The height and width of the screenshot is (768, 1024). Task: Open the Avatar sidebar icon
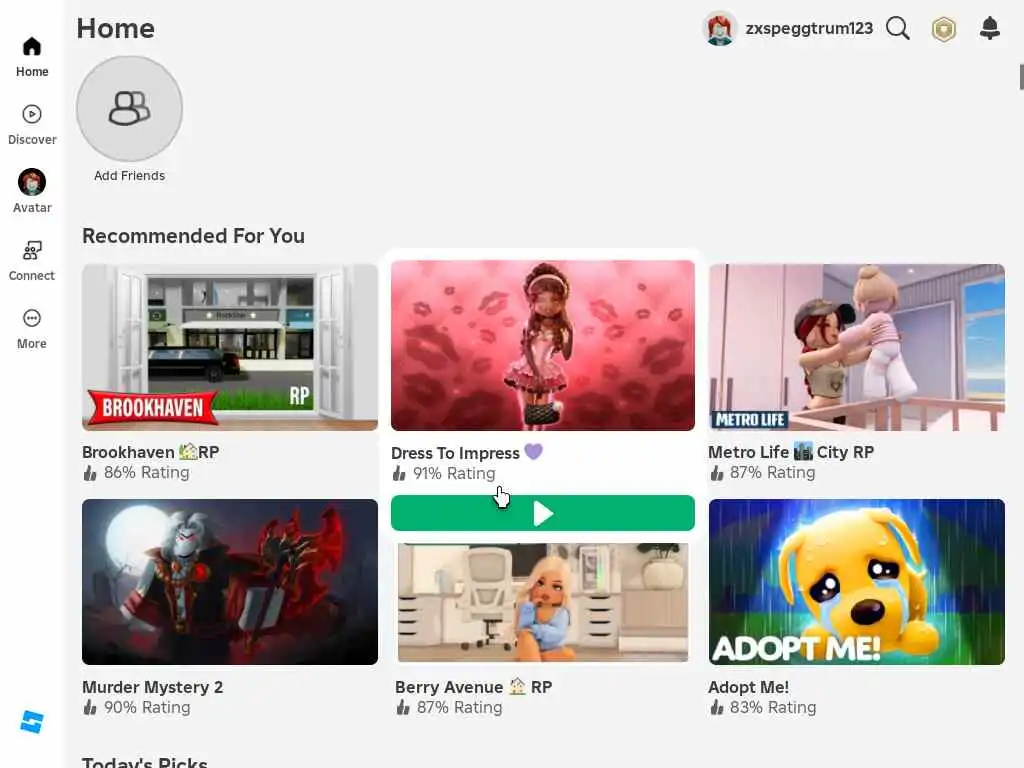(x=31, y=182)
